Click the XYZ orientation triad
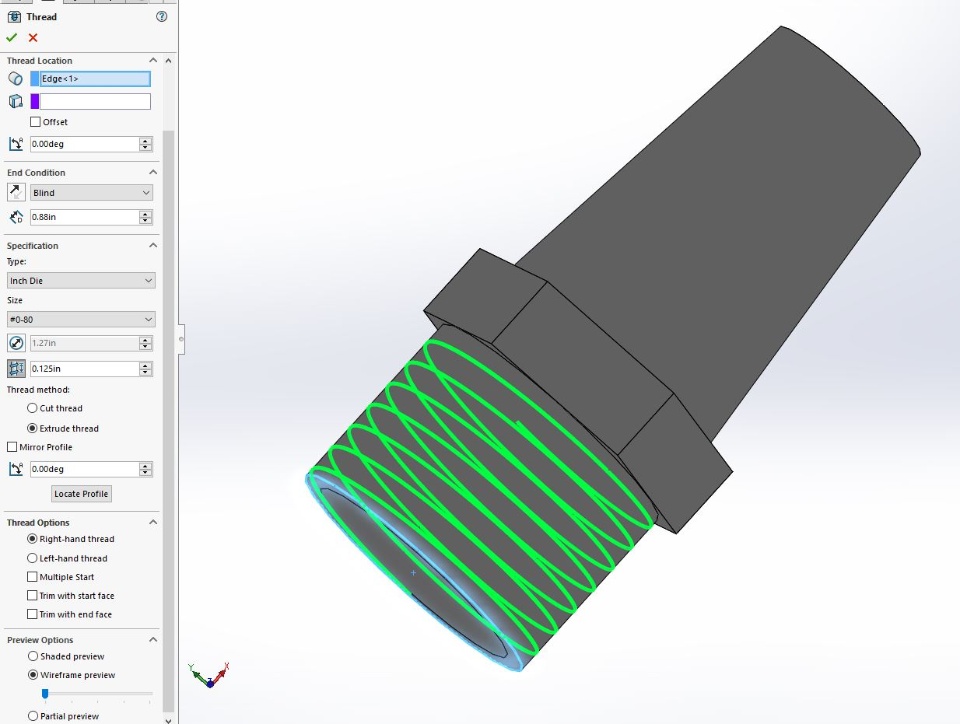 click(x=209, y=675)
